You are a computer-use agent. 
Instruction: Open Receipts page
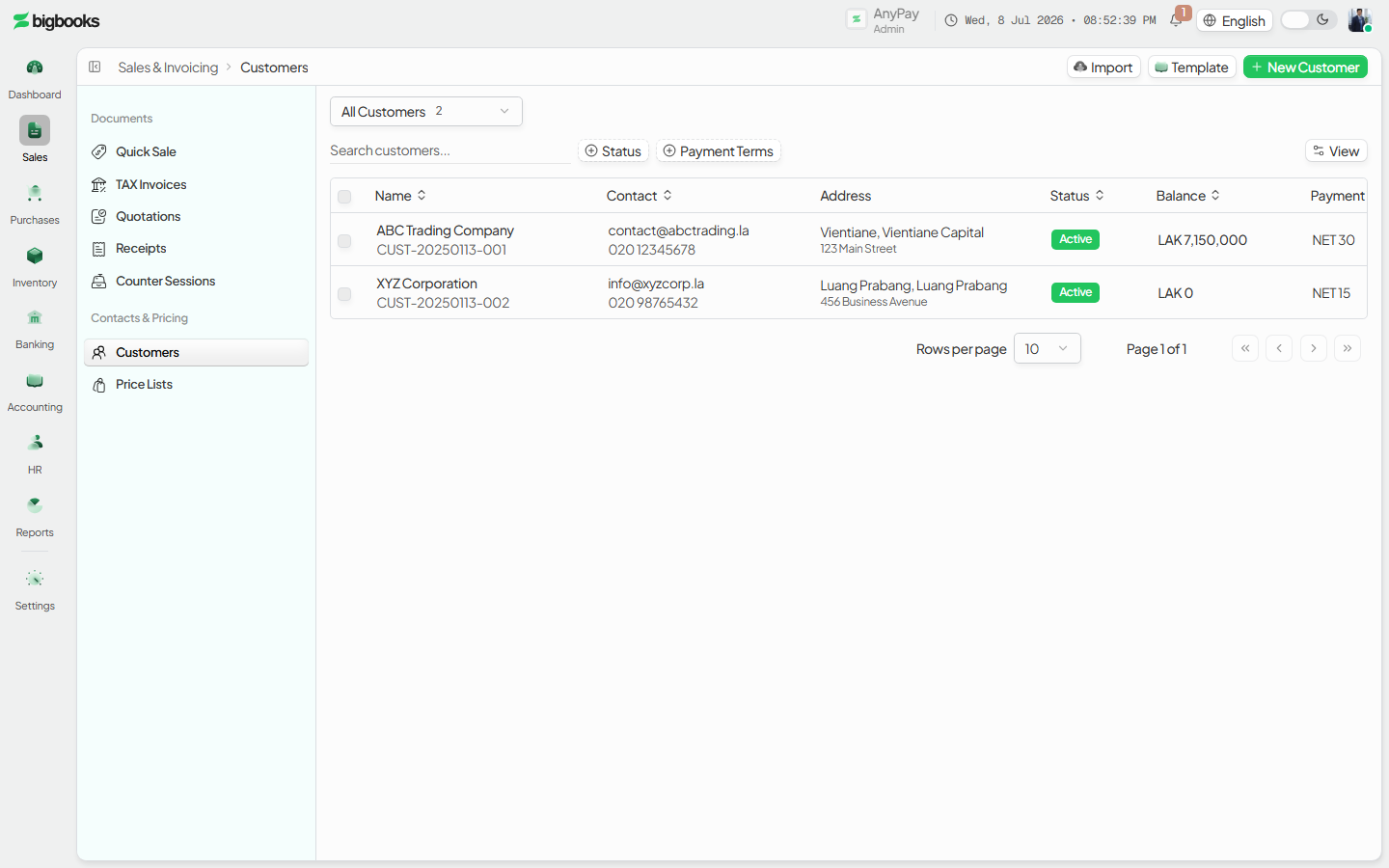(x=196, y=248)
